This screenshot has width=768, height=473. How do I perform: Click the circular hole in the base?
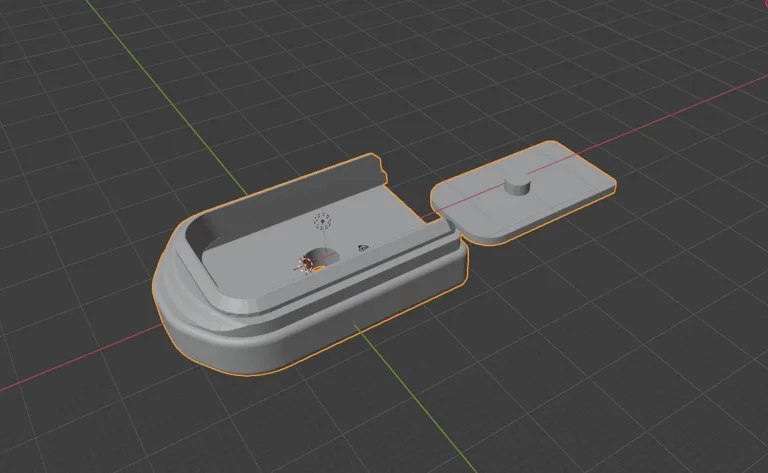click(x=323, y=255)
